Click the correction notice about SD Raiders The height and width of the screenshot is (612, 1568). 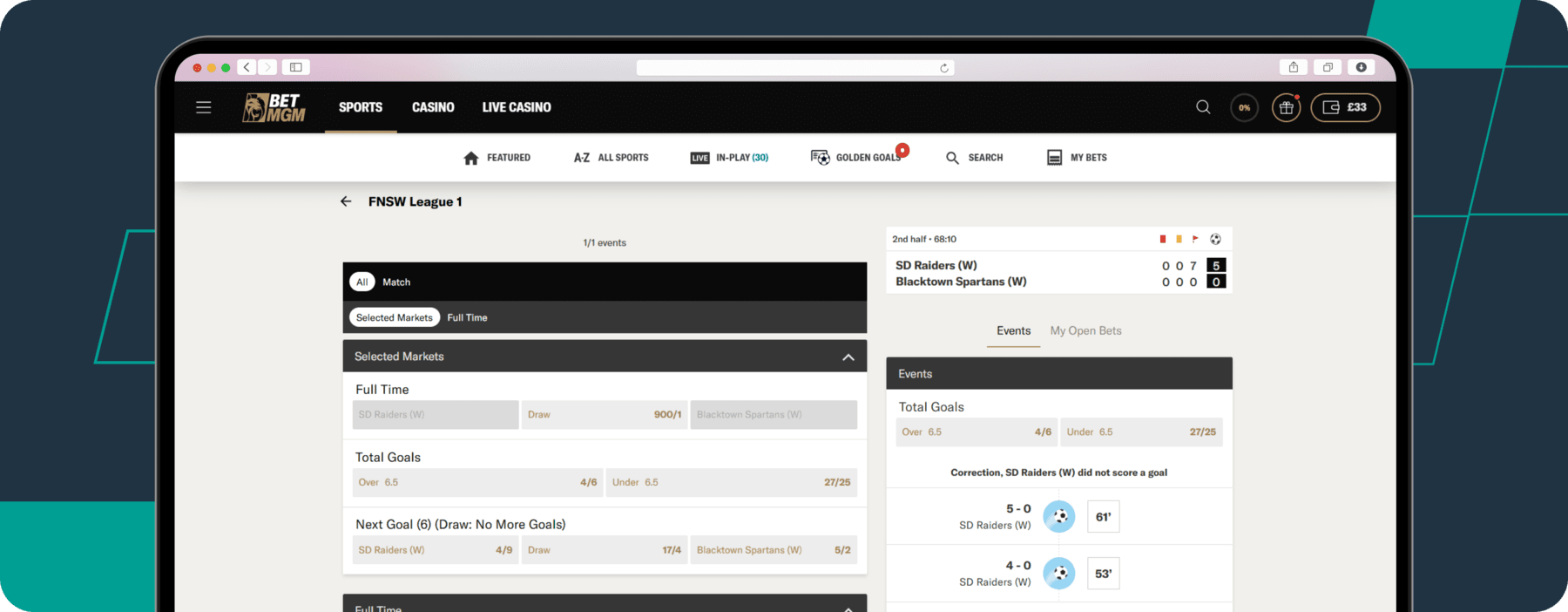click(1058, 473)
